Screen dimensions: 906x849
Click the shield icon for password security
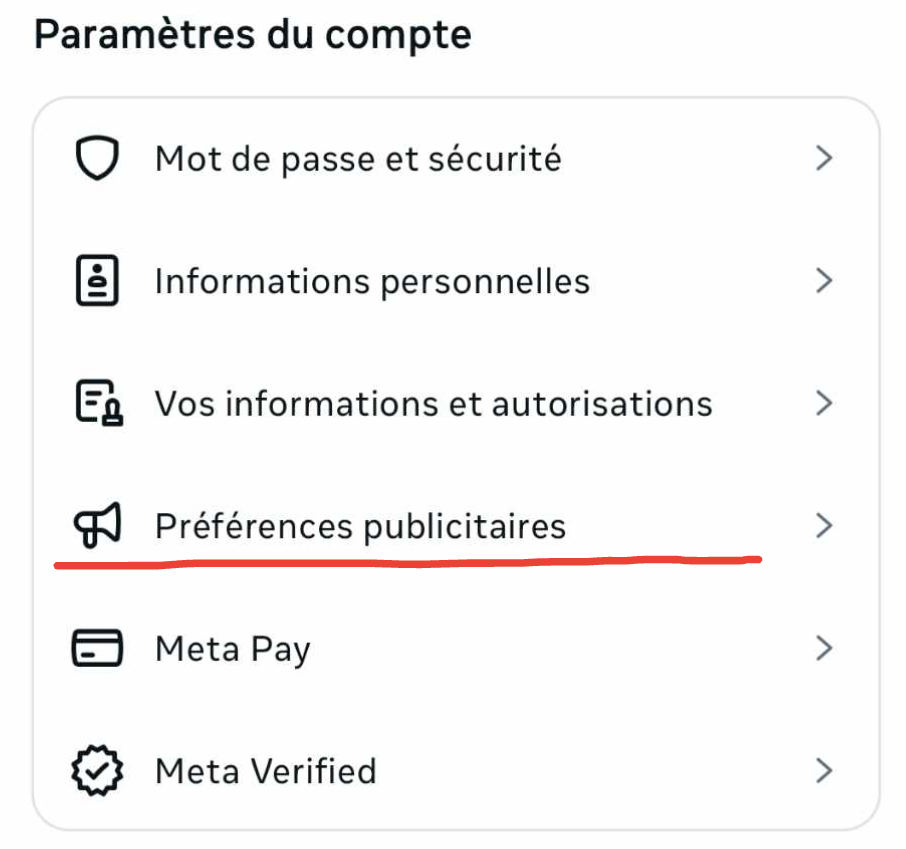[97, 158]
